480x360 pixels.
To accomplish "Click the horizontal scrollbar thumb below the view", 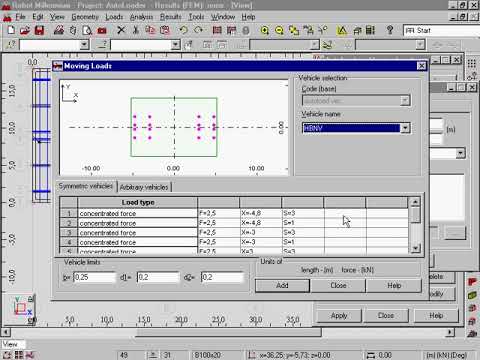I will point(229,332).
